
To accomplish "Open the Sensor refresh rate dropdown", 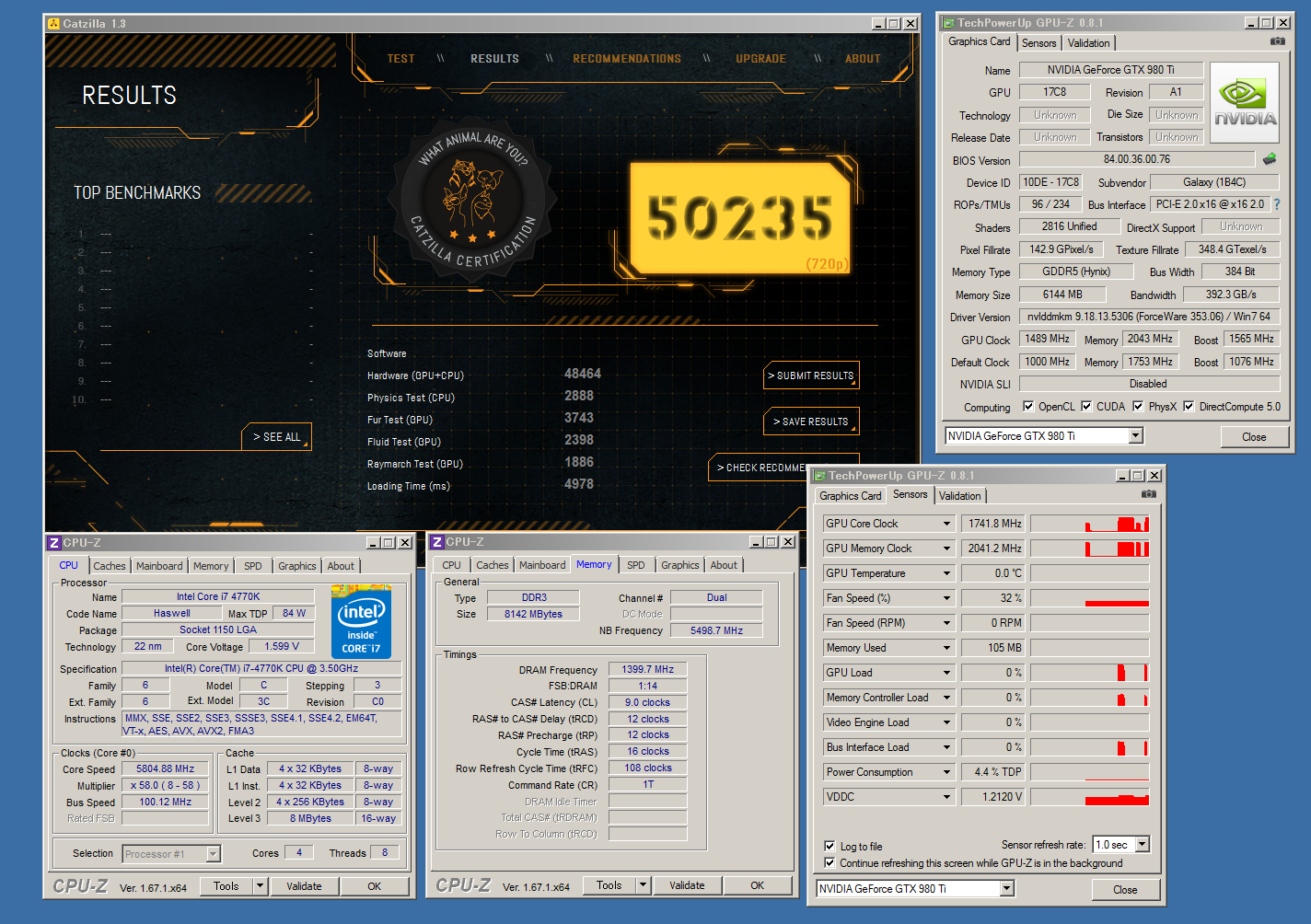I will click(1143, 844).
